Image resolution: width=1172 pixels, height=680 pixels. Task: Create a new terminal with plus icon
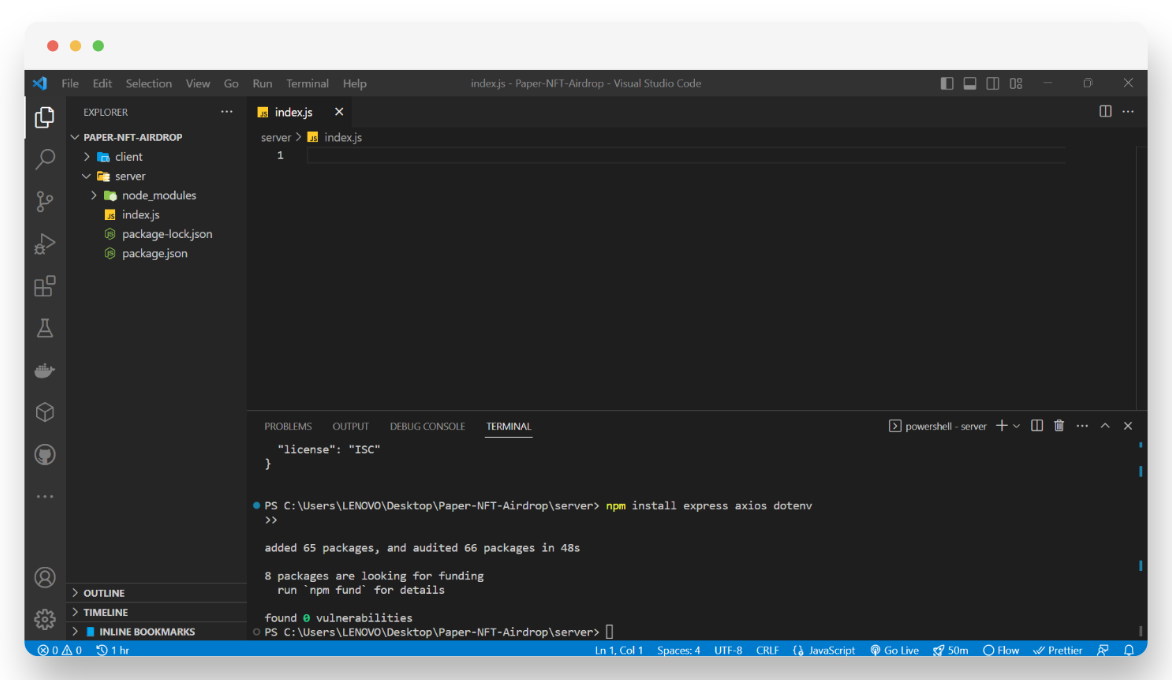click(1002, 426)
